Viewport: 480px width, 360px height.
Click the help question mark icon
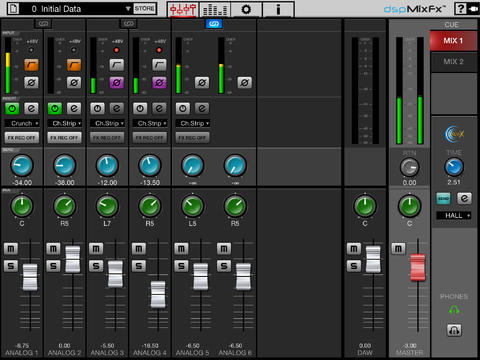[x=460, y=9]
